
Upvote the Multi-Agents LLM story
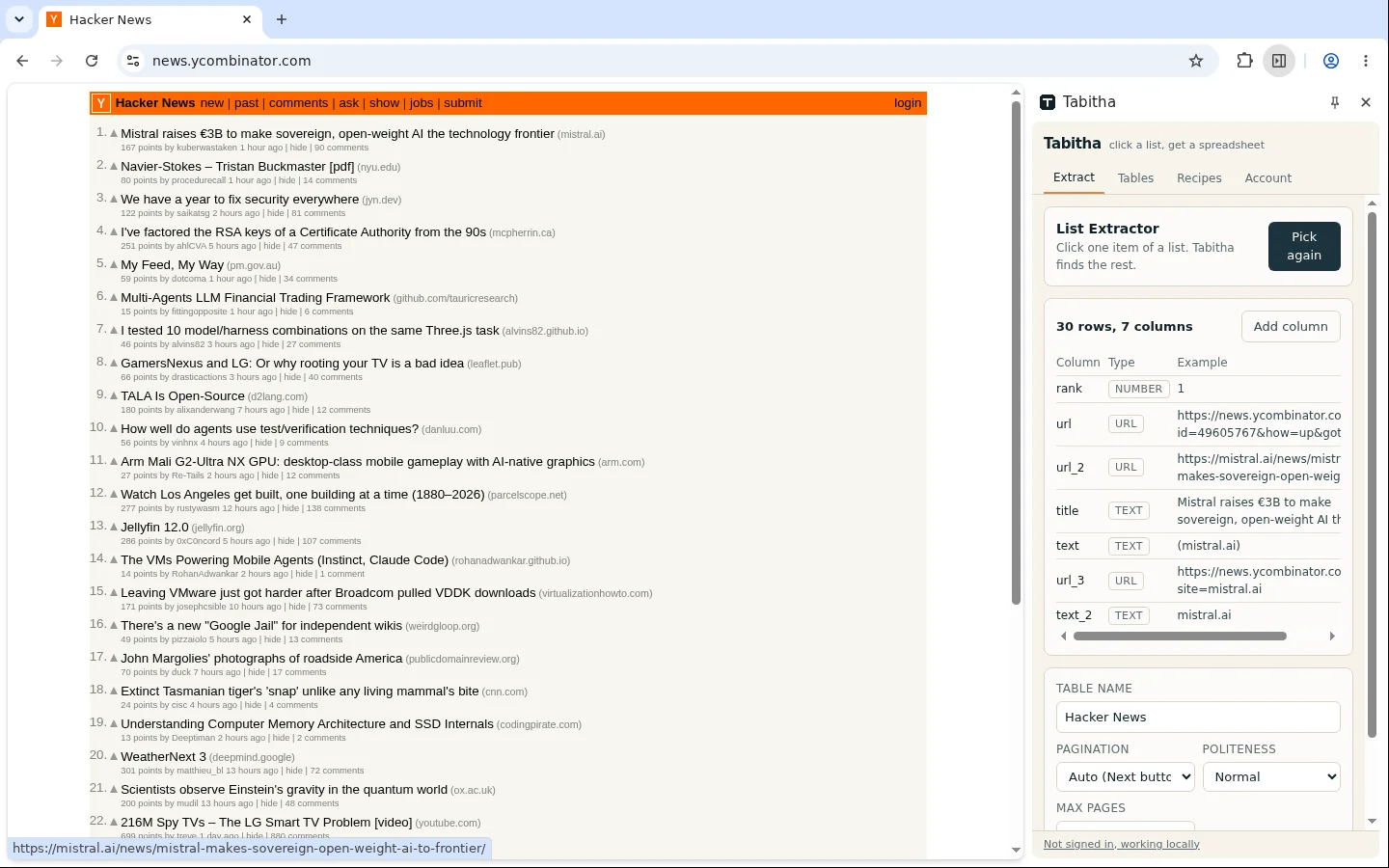click(114, 298)
